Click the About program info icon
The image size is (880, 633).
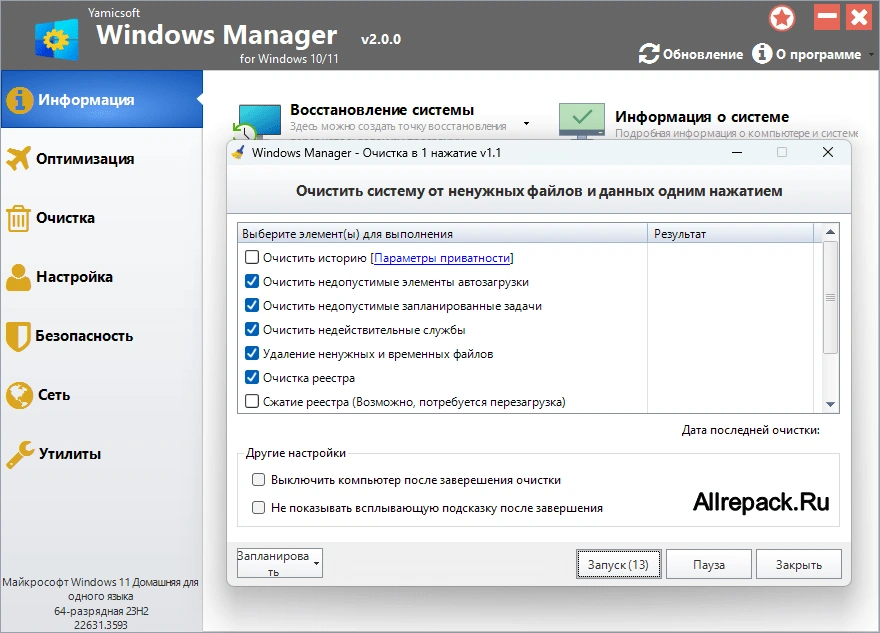762,54
